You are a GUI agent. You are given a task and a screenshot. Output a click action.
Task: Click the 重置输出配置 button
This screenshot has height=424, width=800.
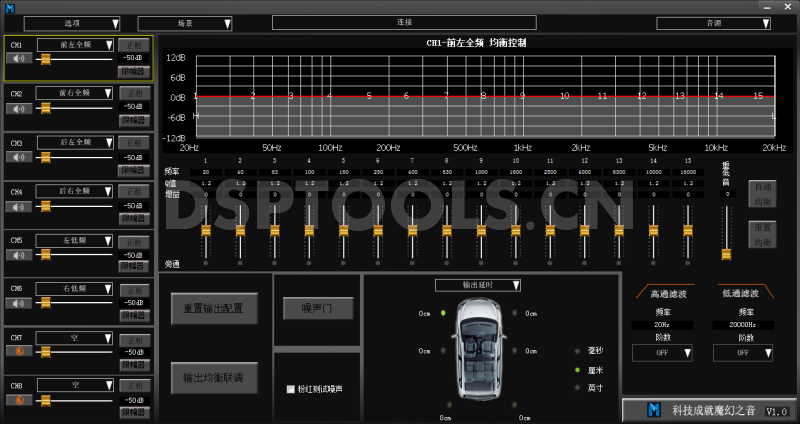[213, 307]
